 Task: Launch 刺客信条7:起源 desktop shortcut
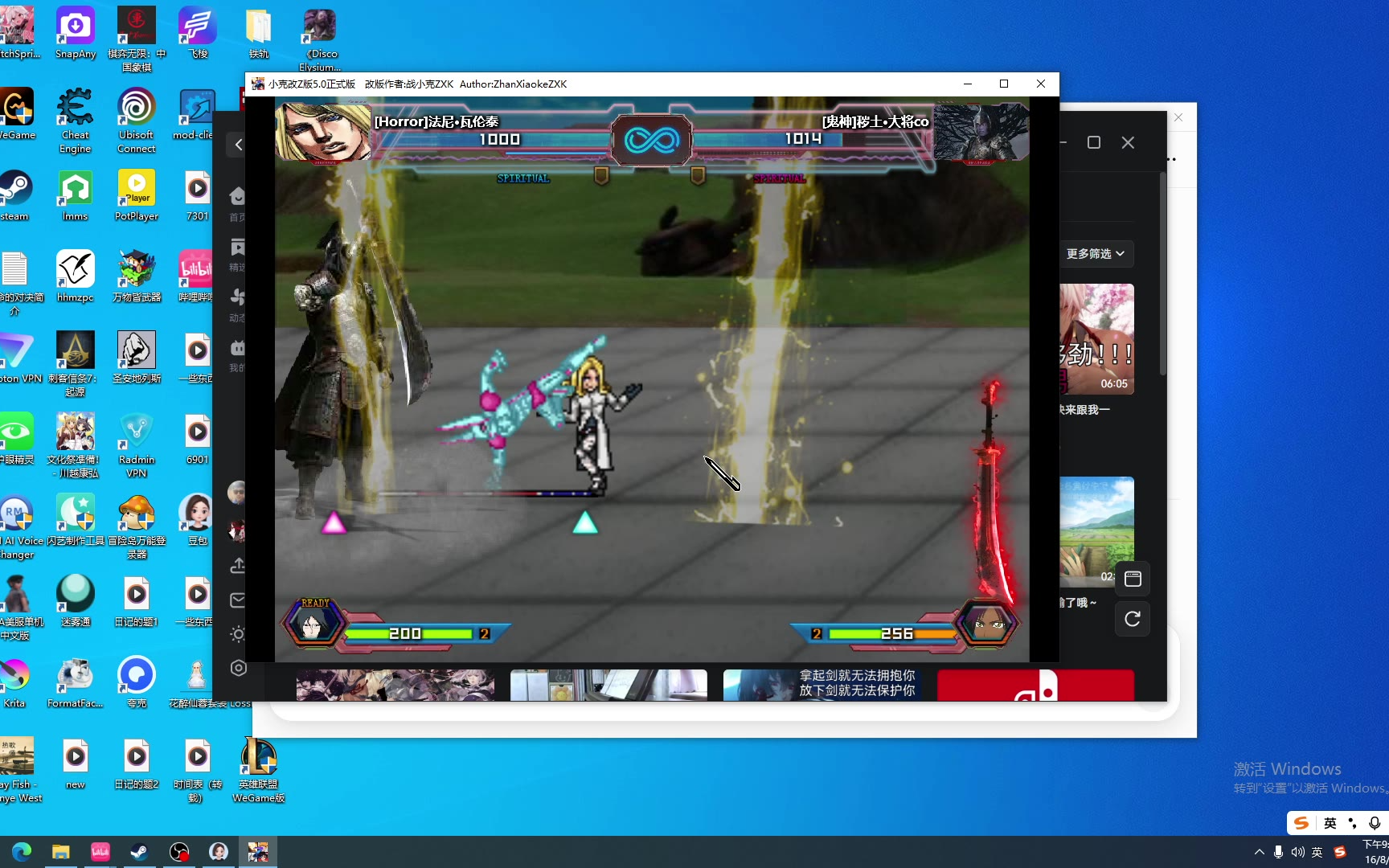pos(76,364)
